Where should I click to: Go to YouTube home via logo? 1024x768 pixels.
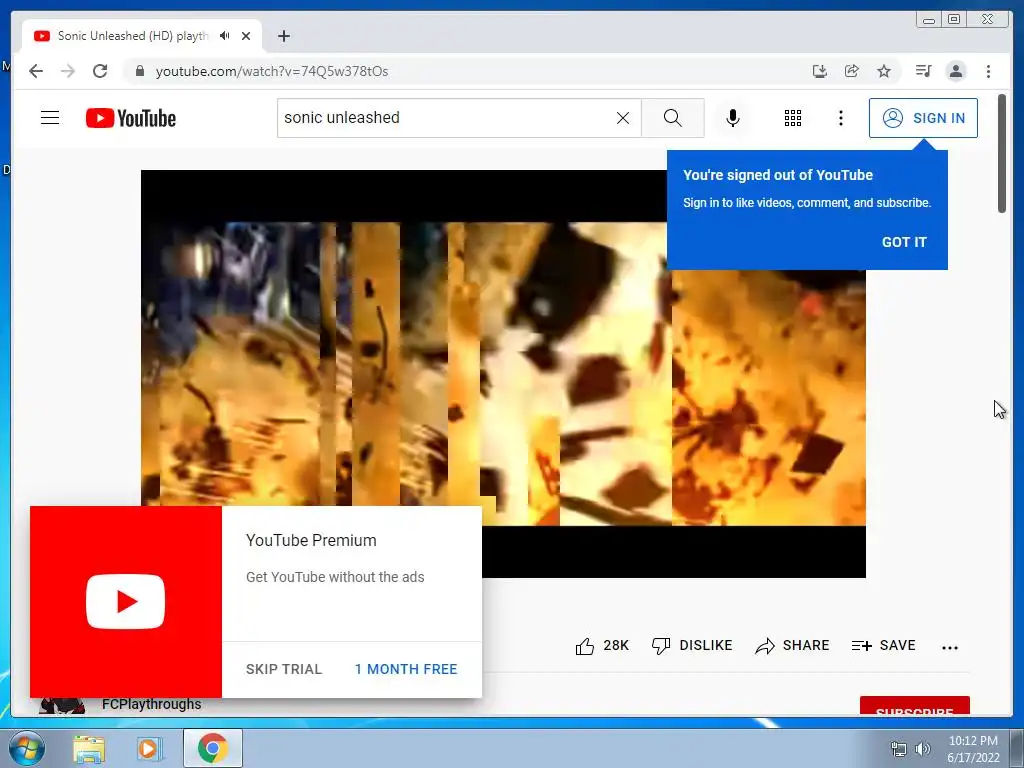click(131, 118)
